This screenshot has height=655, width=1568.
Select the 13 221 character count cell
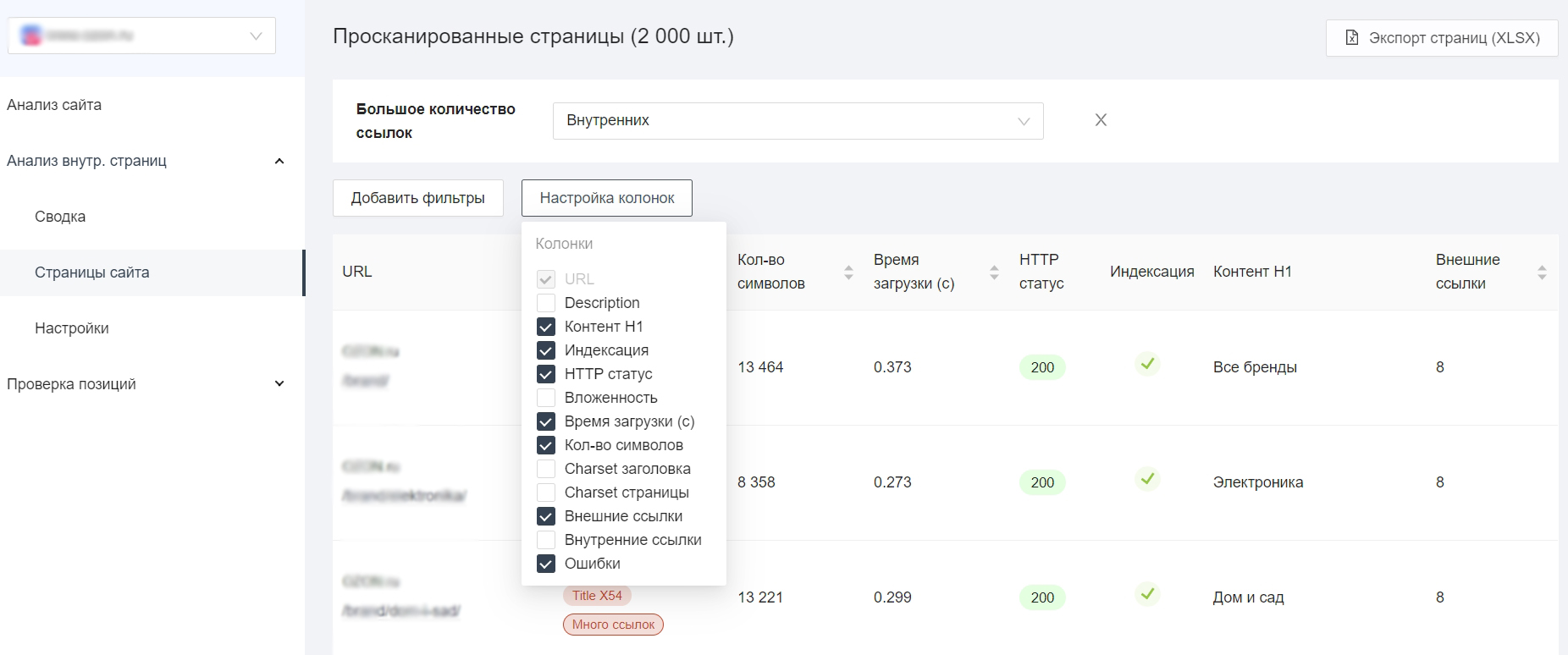[x=760, y=597]
